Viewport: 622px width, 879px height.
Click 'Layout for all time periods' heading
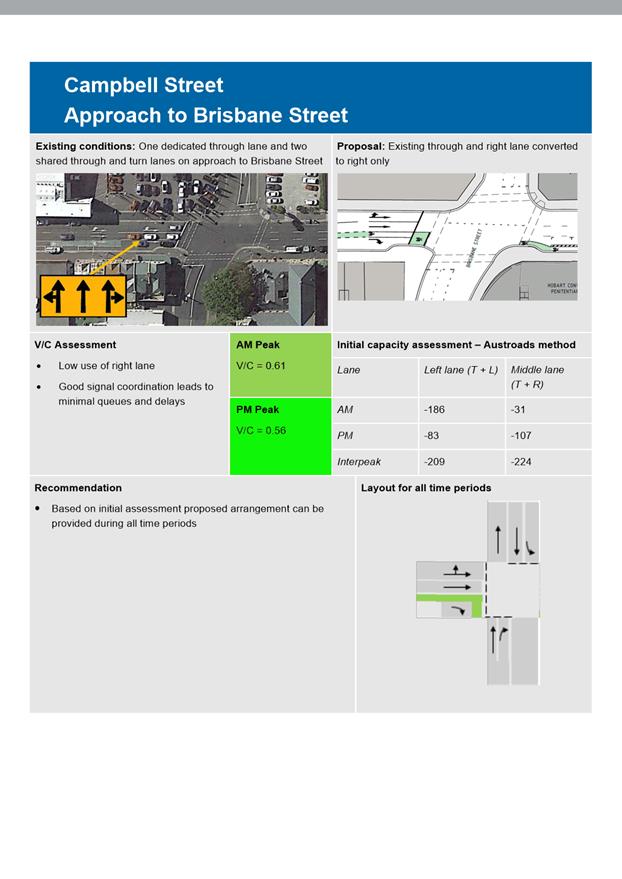pyautogui.click(x=426, y=488)
